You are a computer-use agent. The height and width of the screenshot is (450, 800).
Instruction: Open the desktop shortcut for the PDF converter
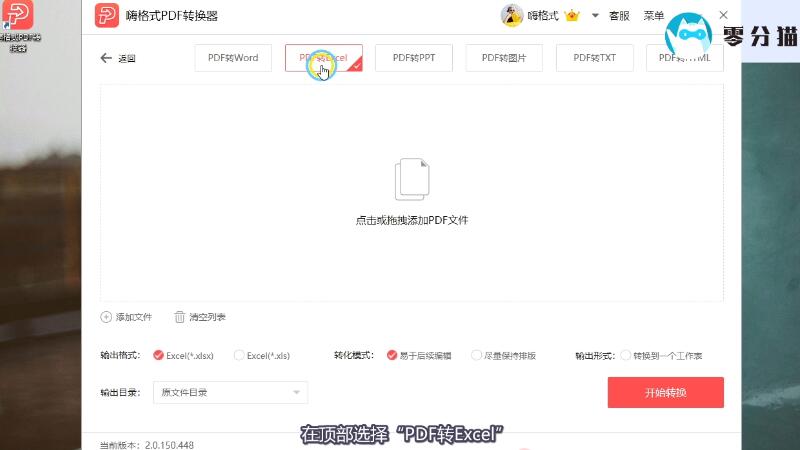tap(18, 26)
